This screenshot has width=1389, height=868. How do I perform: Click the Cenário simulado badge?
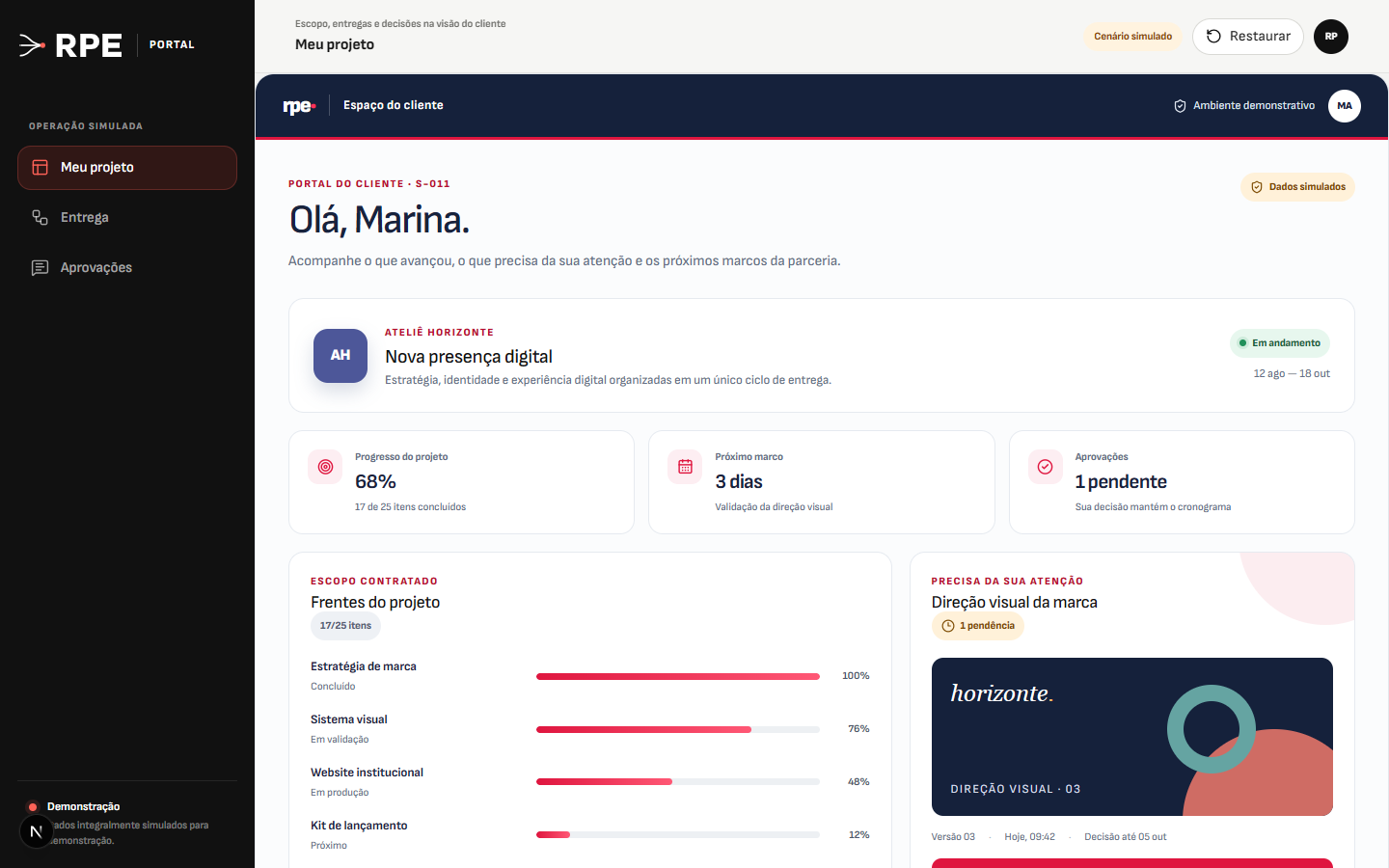click(x=1133, y=37)
